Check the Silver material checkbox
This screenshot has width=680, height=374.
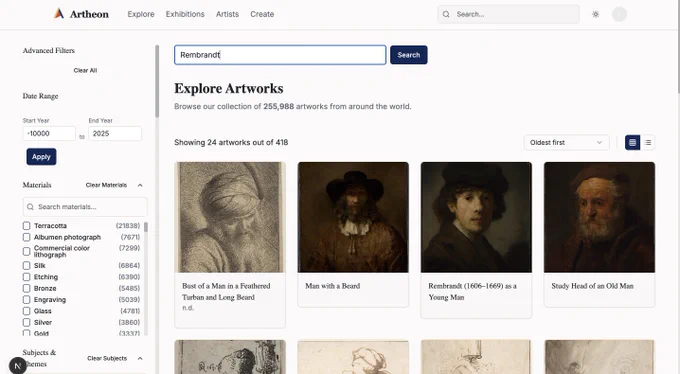point(26,322)
